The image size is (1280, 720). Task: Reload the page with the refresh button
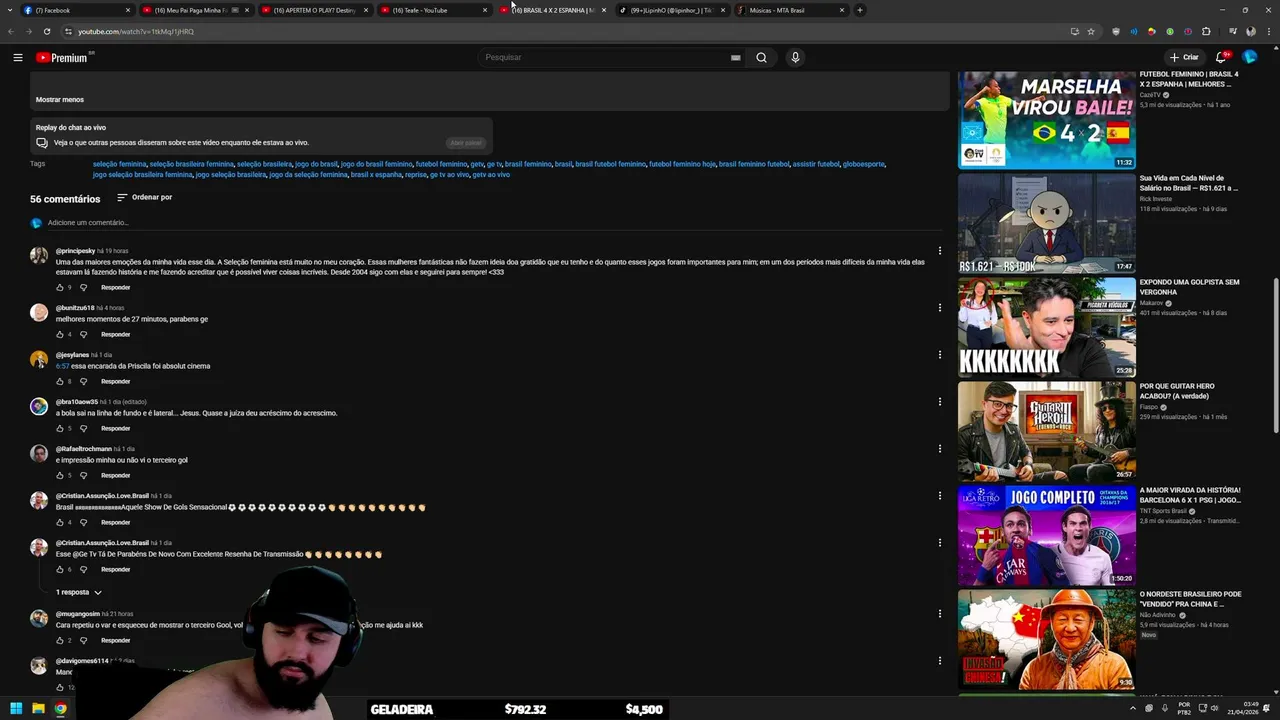[x=47, y=31]
